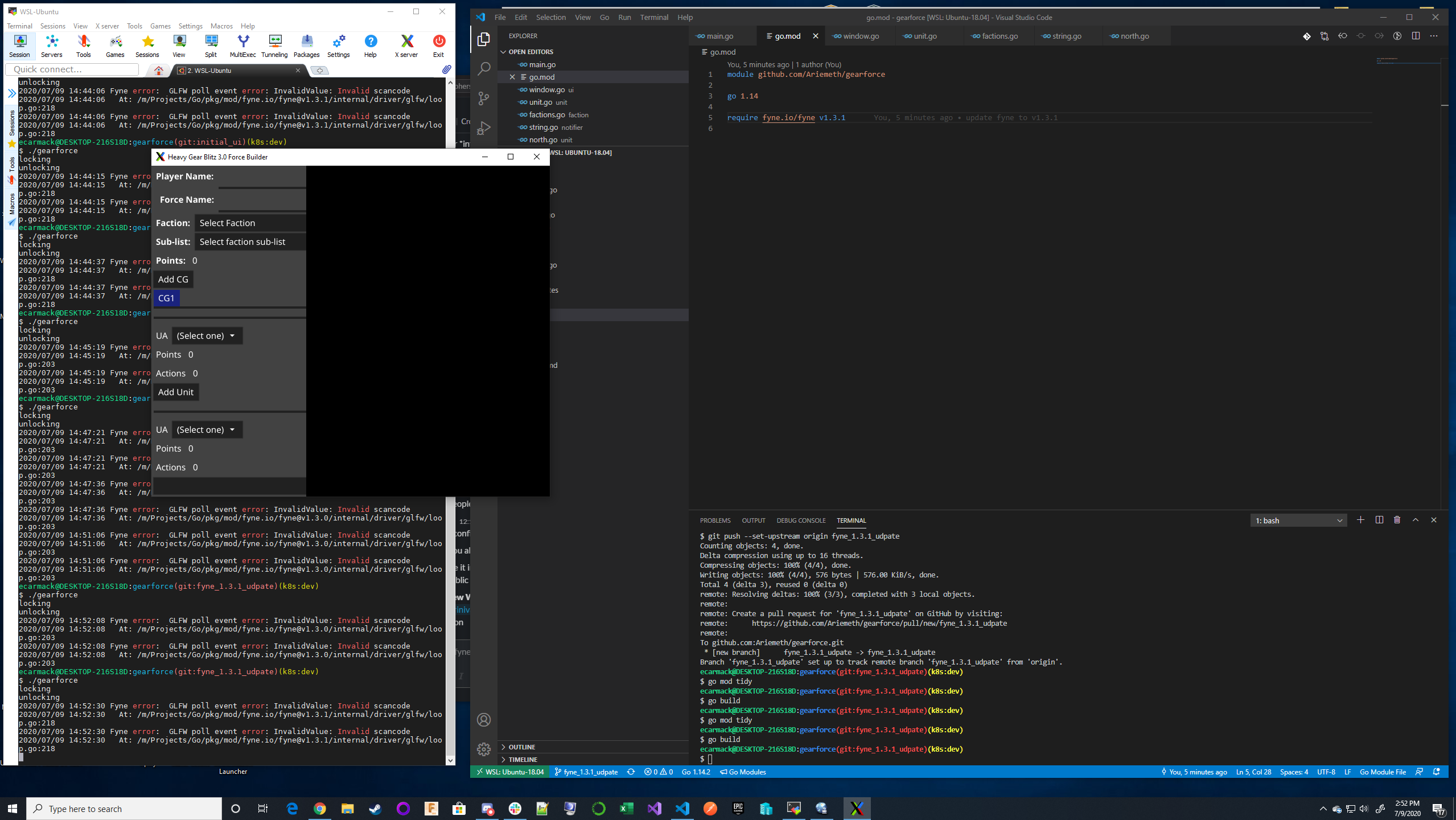Switch to the factions.go editor tab
This screenshot has height=820, width=1456.
[x=997, y=35]
